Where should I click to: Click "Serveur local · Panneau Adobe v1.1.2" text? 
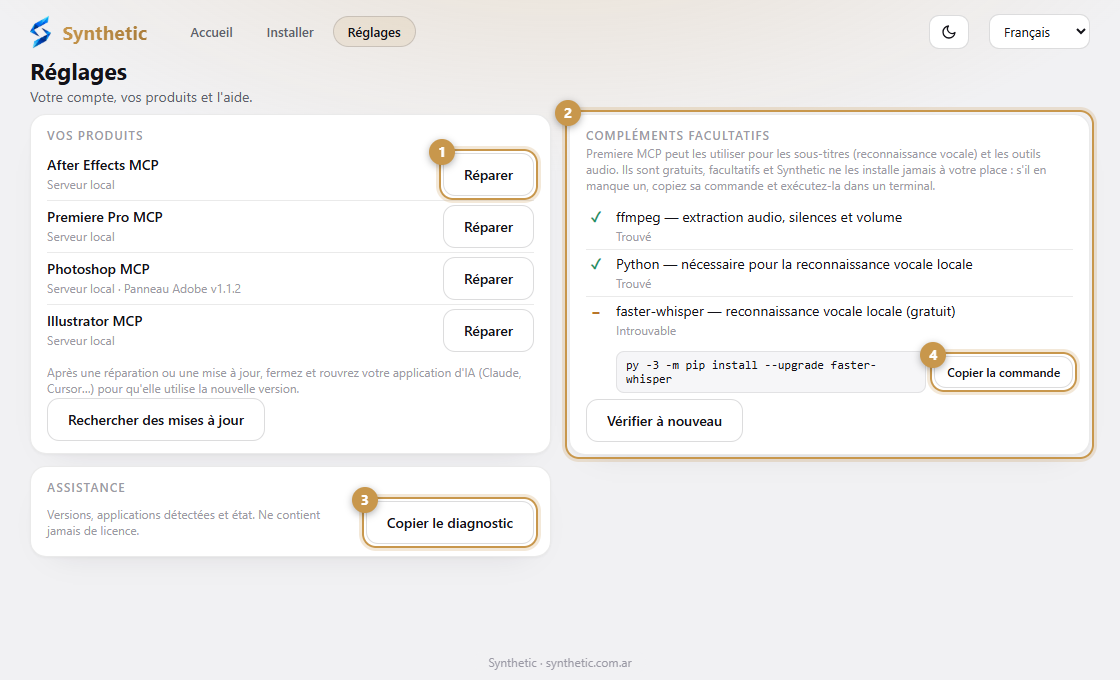coord(144,289)
